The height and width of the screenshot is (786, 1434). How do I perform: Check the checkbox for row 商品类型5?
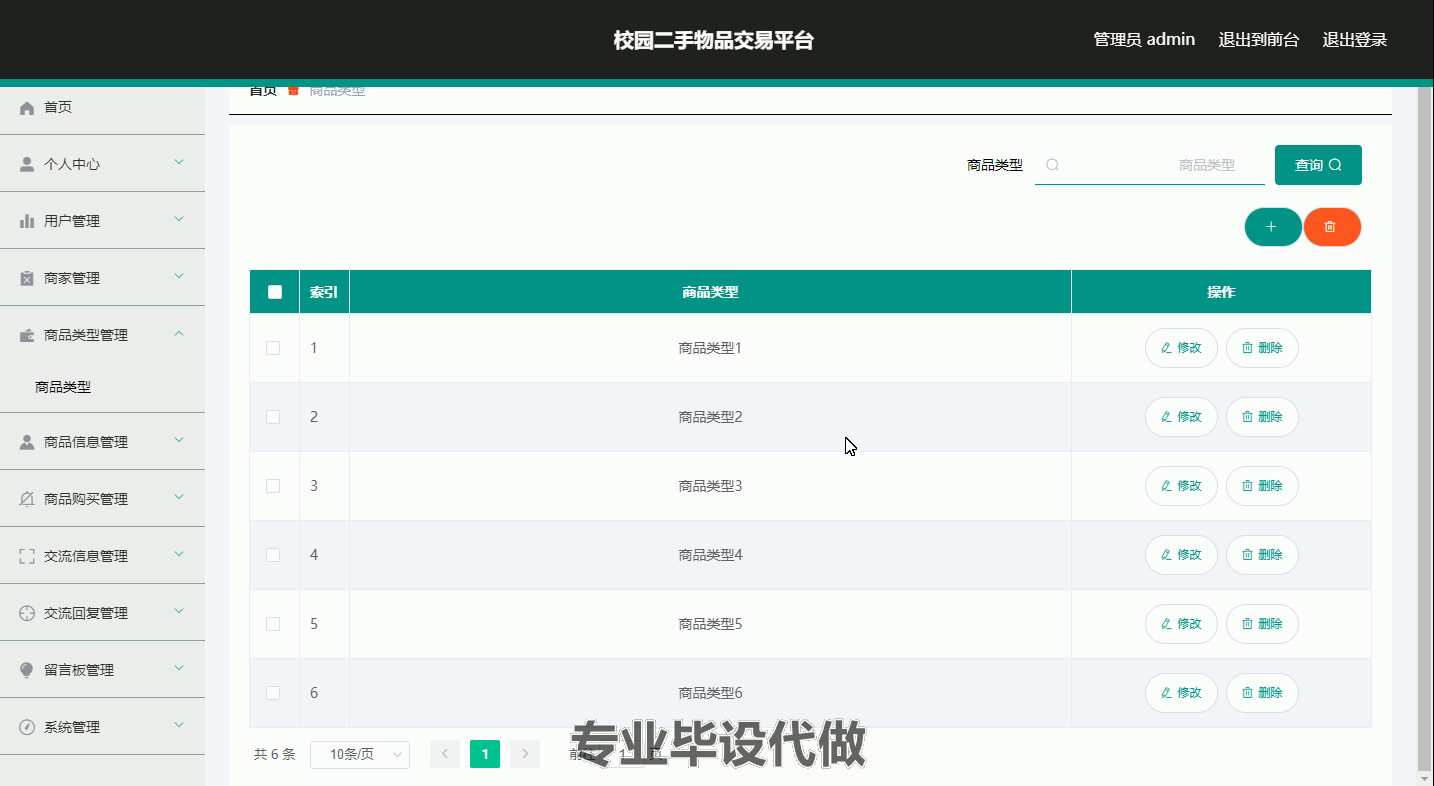tap(273, 624)
